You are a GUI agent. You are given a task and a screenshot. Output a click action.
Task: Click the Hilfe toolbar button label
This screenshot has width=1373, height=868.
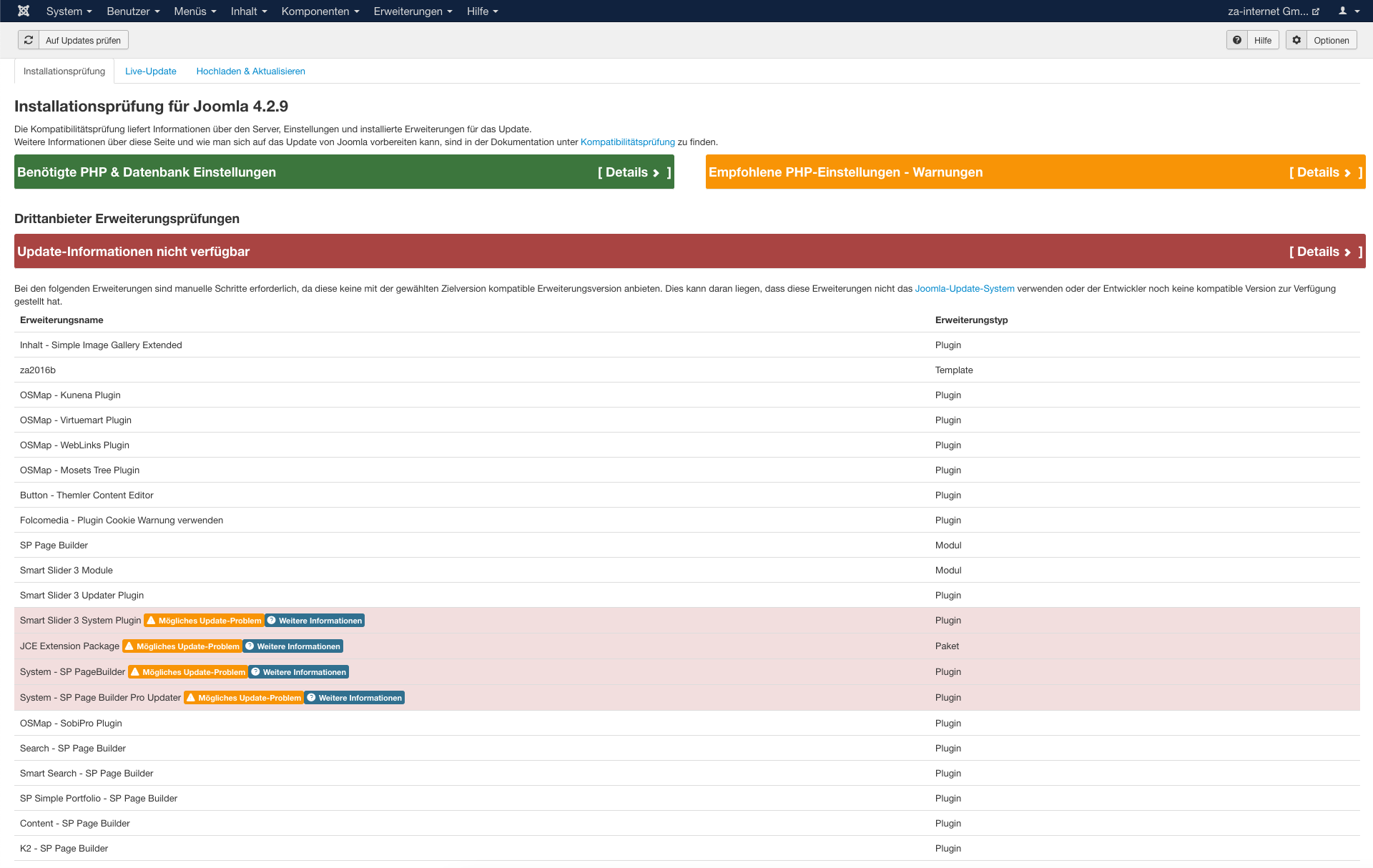(x=1263, y=40)
